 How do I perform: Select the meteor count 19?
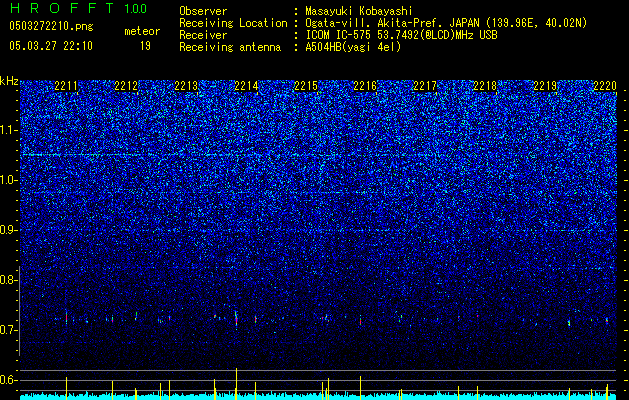tap(145, 46)
